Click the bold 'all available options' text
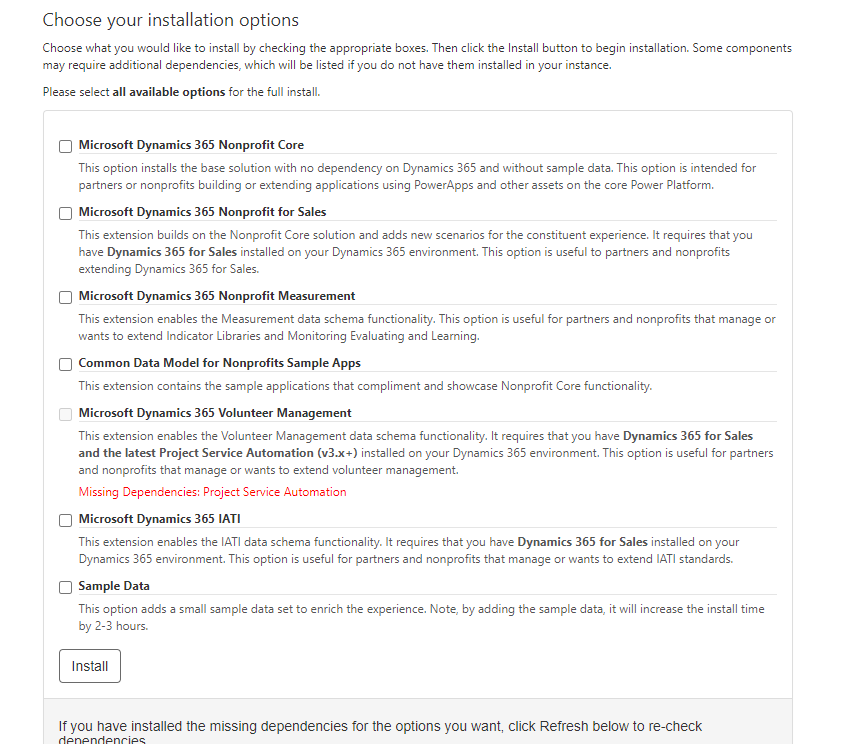The image size is (855, 744). click(x=168, y=92)
